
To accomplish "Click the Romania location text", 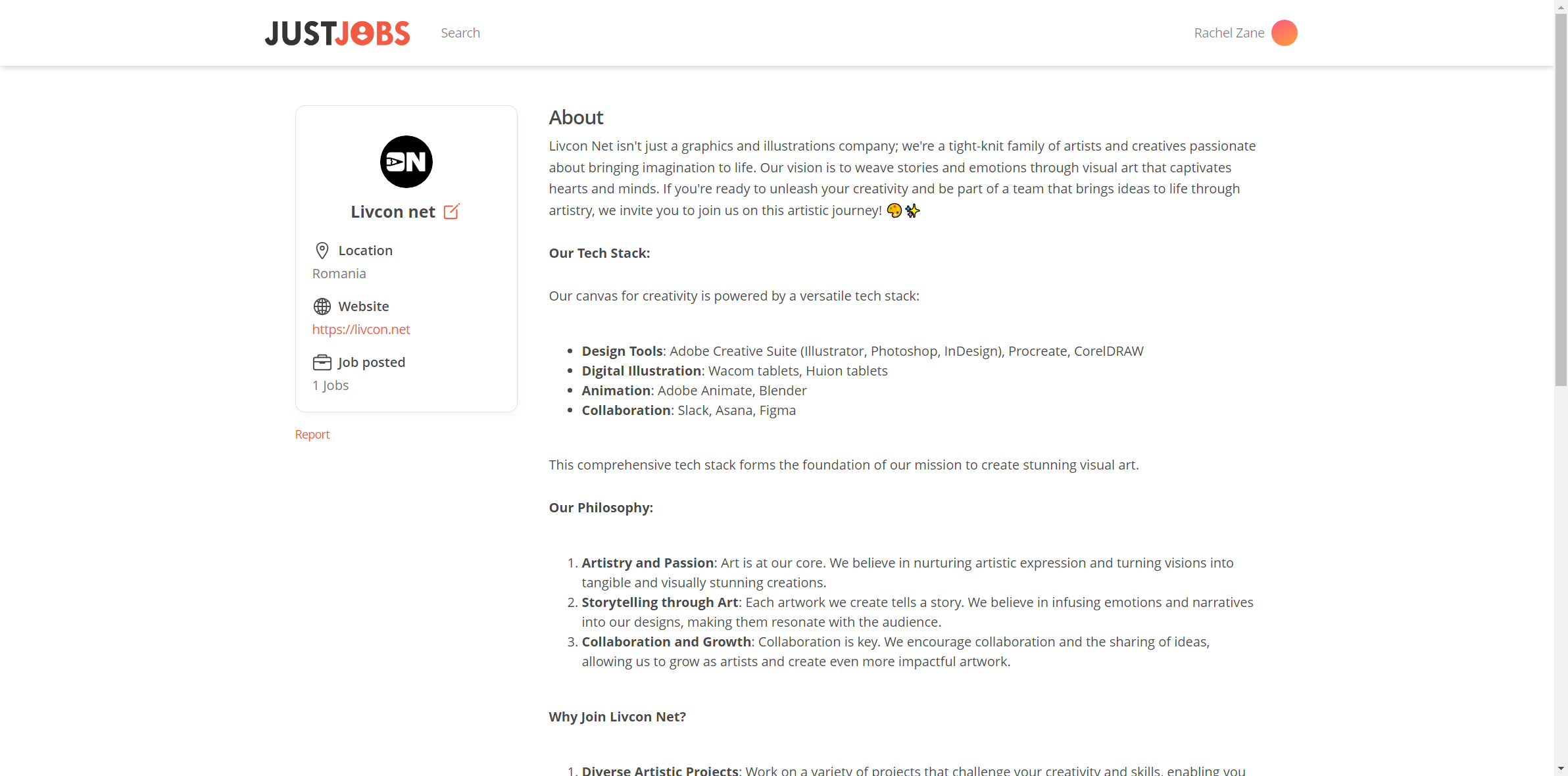I will (x=339, y=274).
